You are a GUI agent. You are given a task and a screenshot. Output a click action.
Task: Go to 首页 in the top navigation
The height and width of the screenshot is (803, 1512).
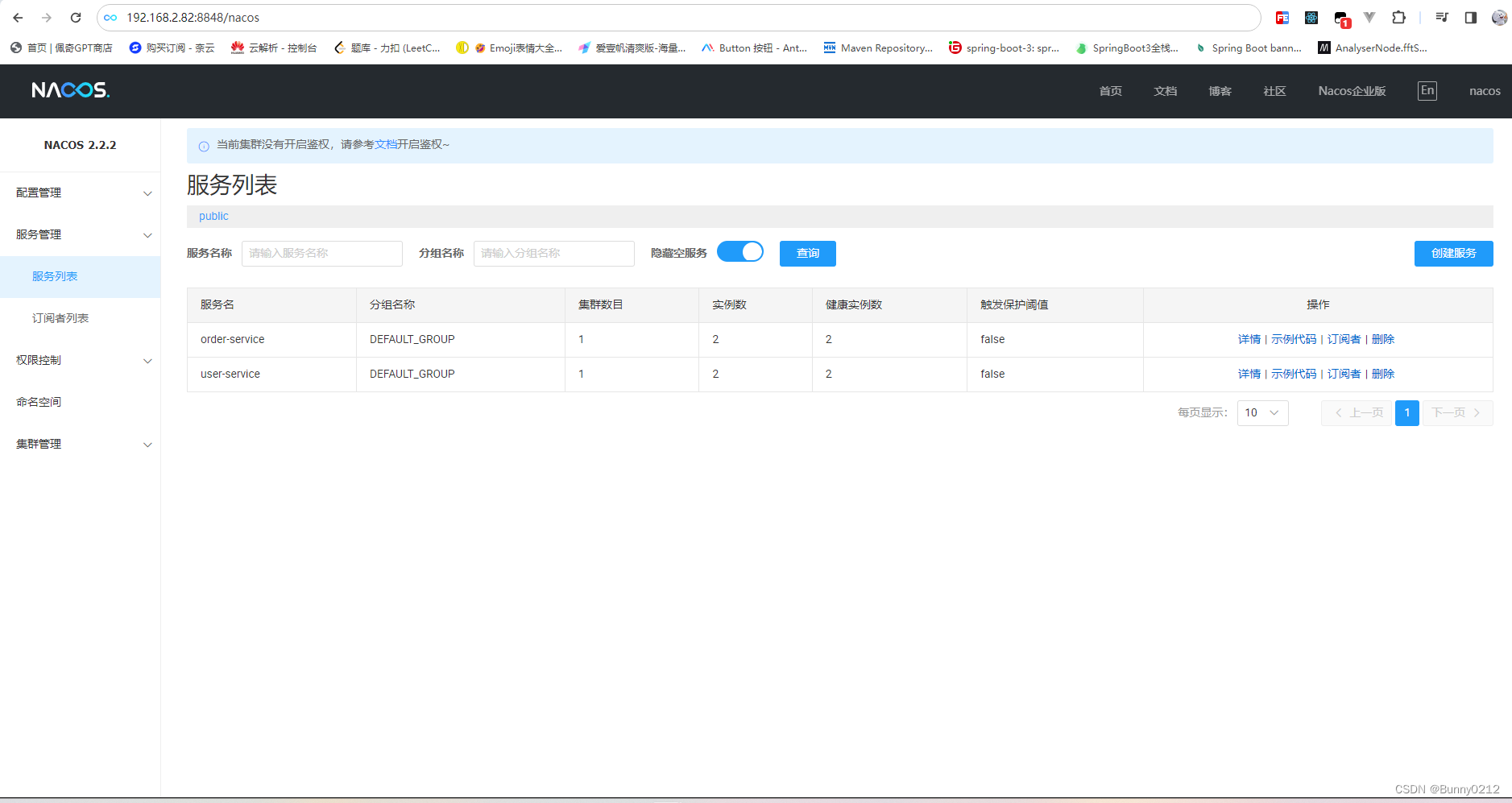pyautogui.click(x=1111, y=91)
